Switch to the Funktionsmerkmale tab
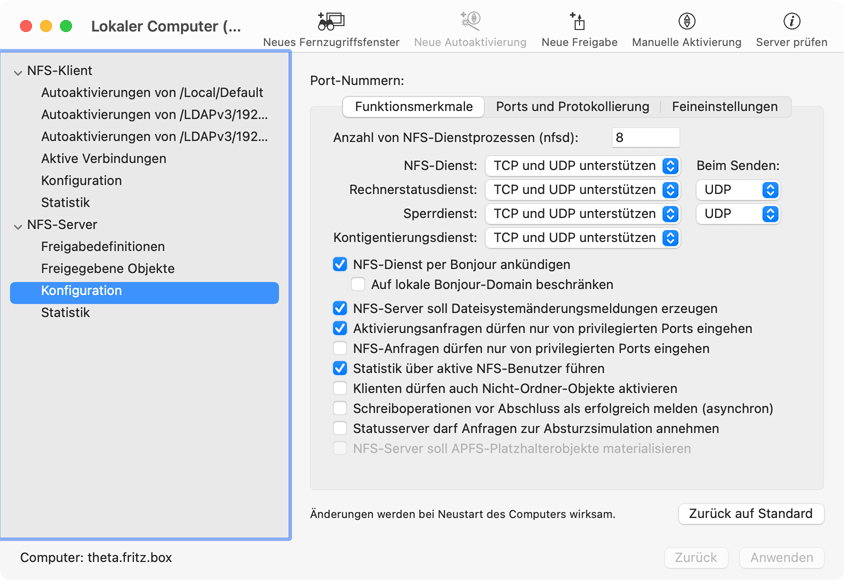 click(x=413, y=107)
